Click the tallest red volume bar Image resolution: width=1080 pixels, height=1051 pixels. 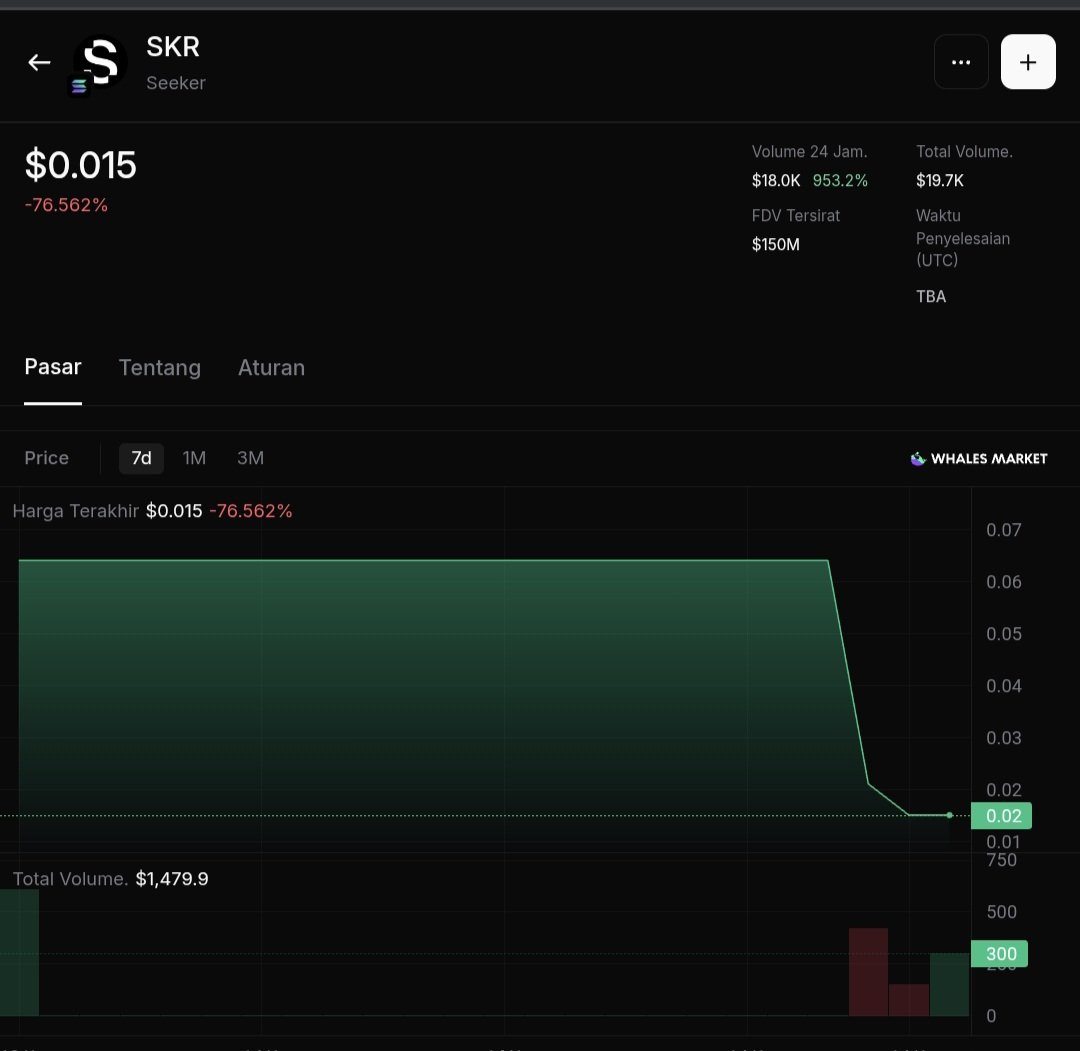tap(868, 972)
